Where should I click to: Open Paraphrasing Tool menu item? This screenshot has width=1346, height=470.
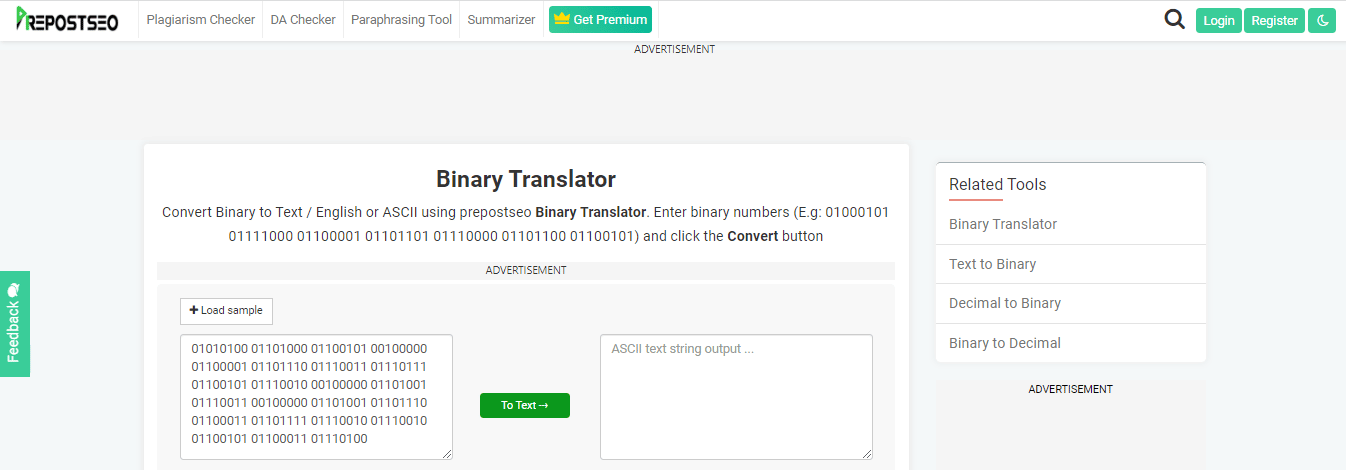coord(401,20)
